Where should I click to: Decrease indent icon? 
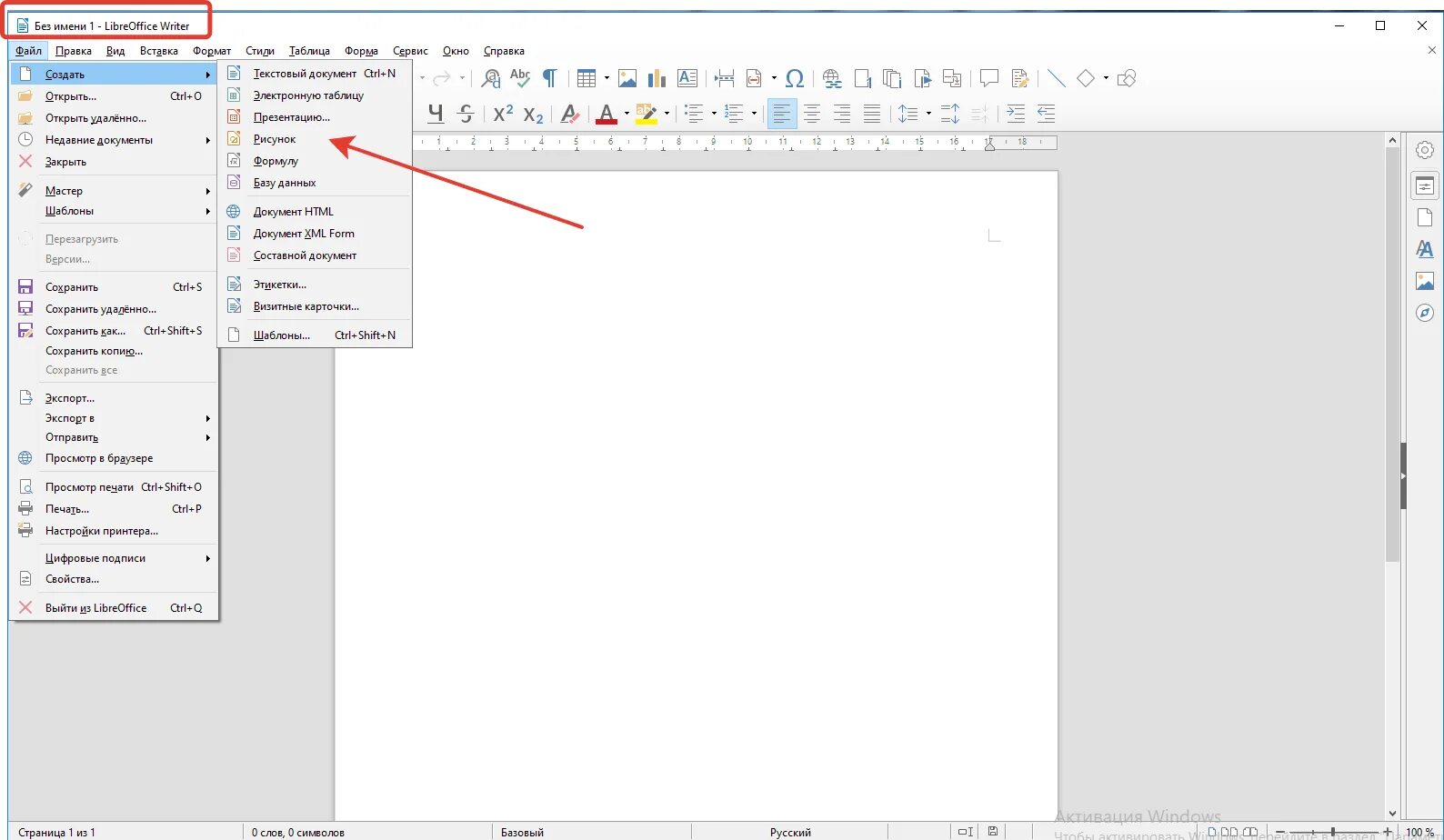tap(1046, 114)
